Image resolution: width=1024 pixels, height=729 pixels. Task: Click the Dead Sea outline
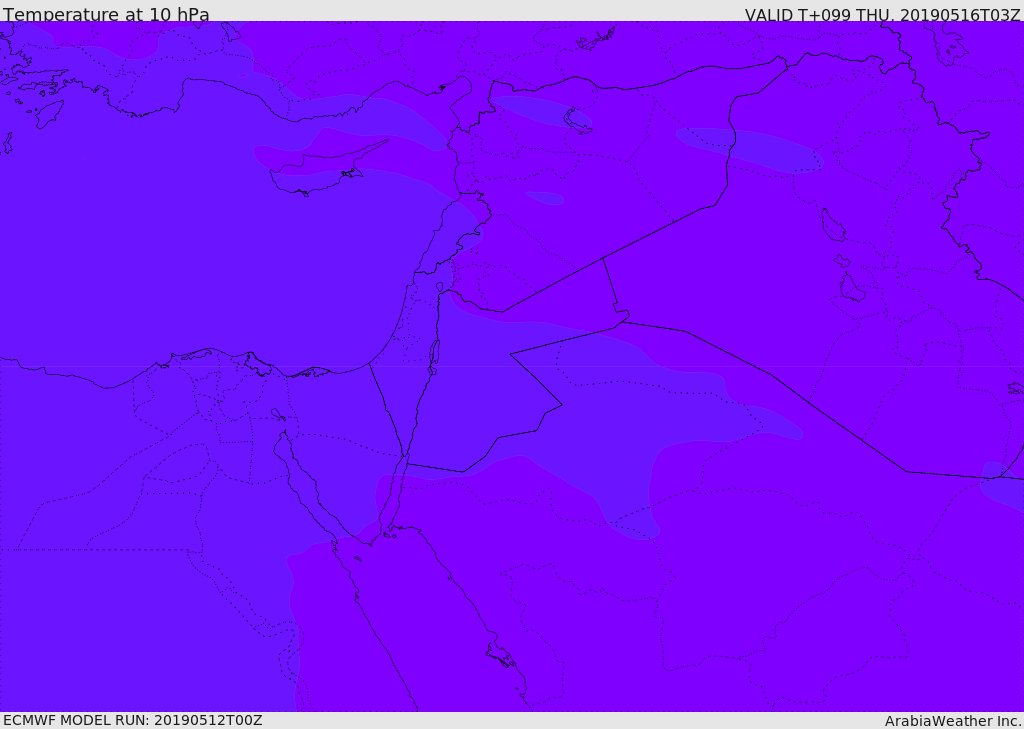click(434, 357)
